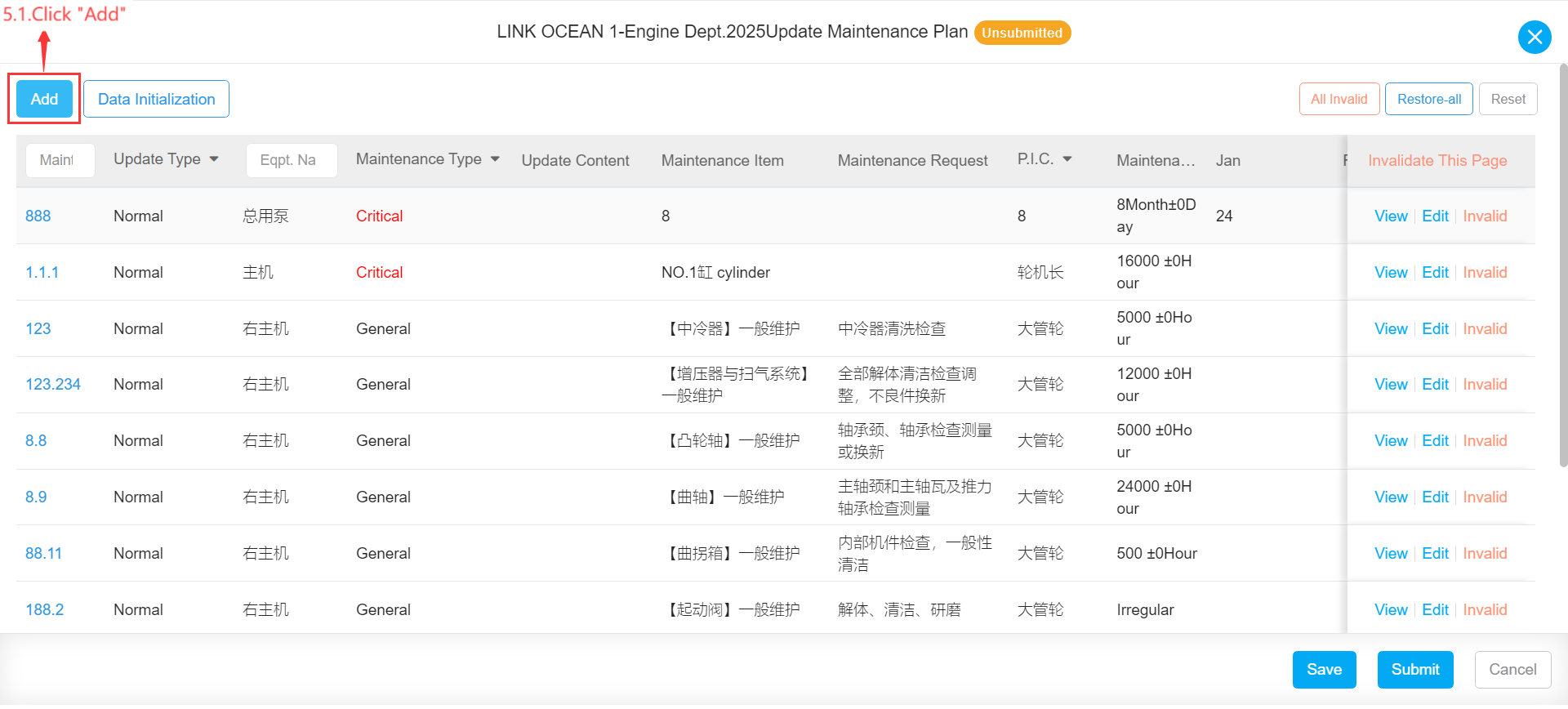Click the '500 ±0Hour' period cell

1156,554
